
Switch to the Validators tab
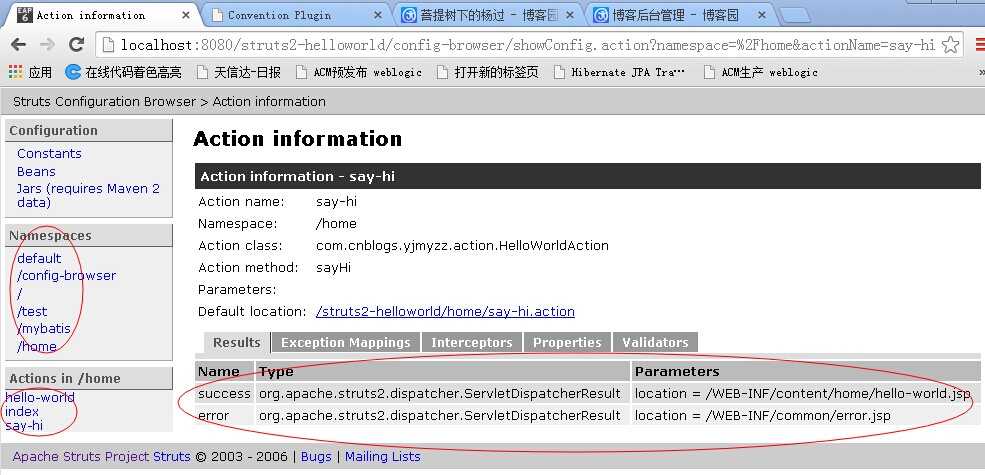point(655,342)
